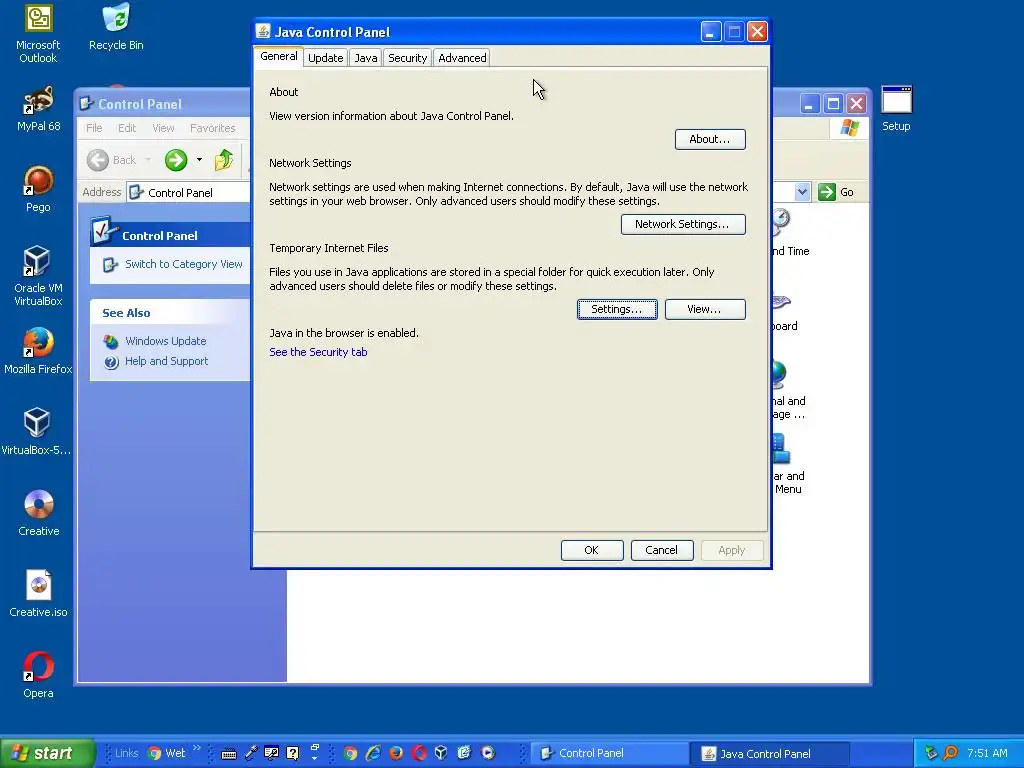This screenshot has width=1024, height=768.
Task: Open the Forward button dropdown arrow
Action: click(x=199, y=160)
